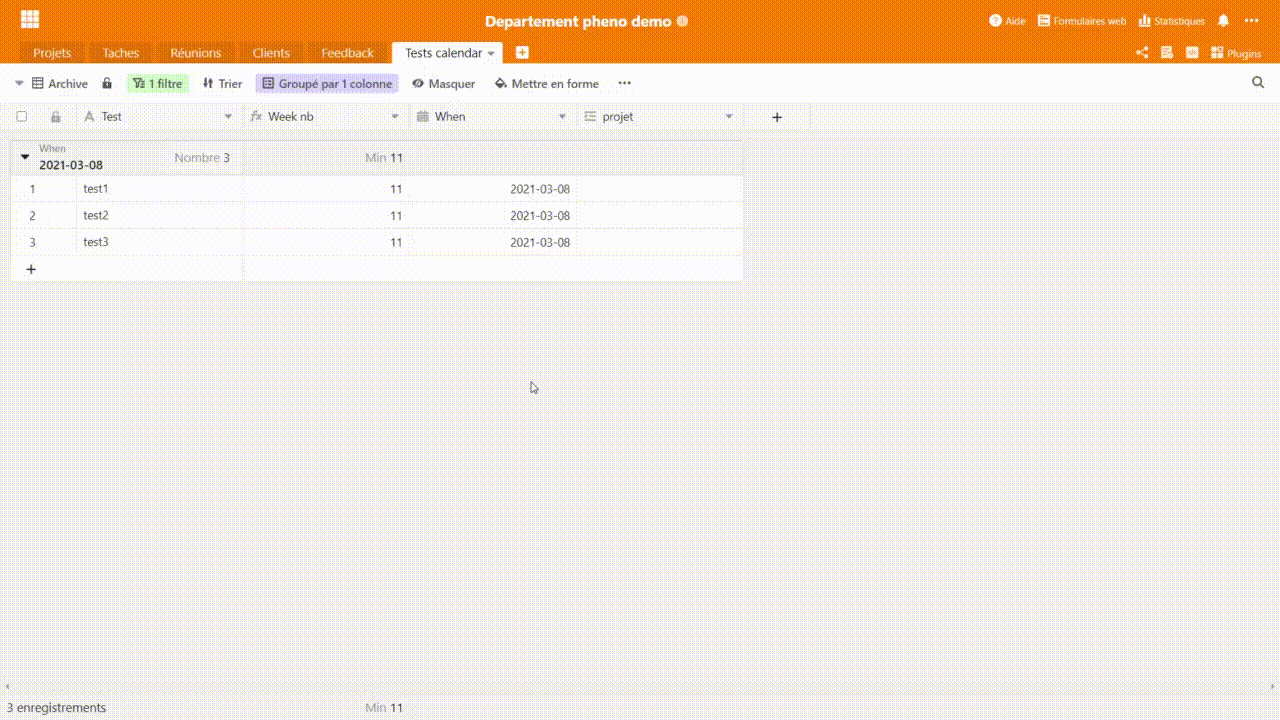Open the Plugins panel

click(1236, 53)
